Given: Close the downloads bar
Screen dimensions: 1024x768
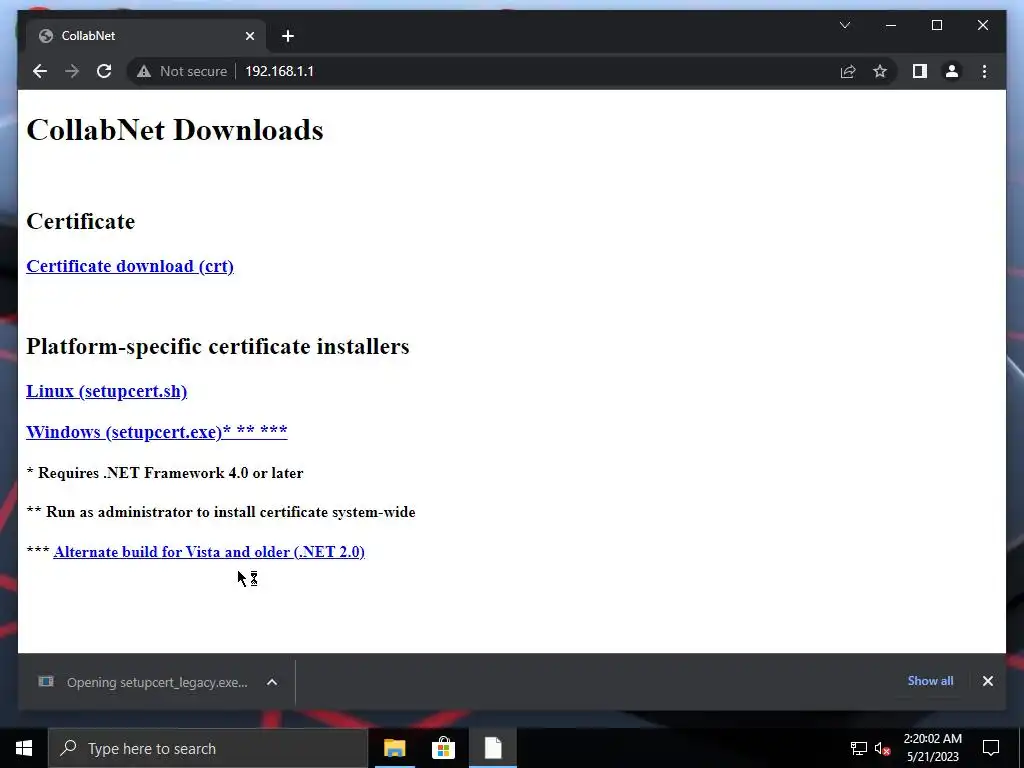Looking at the screenshot, I should click(x=987, y=681).
